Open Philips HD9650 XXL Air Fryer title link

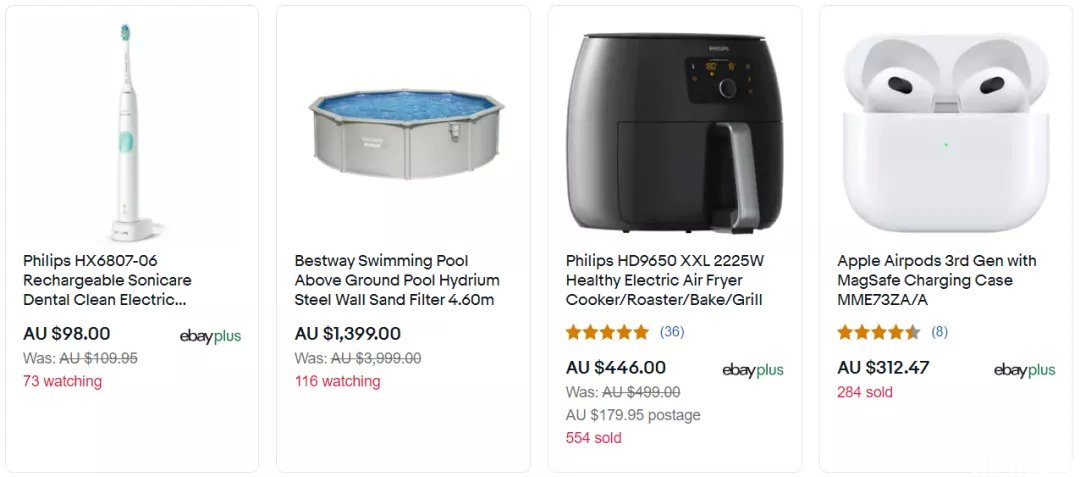pos(665,281)
